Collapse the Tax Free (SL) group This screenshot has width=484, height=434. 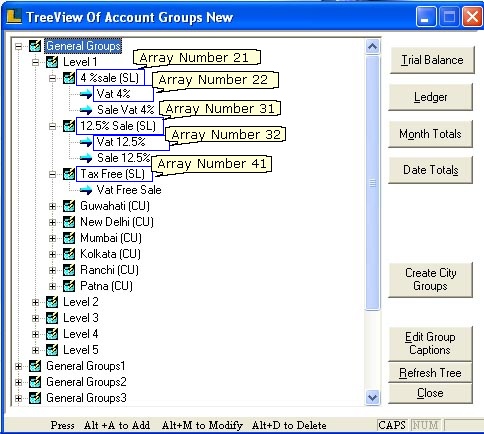coord(52,174)
